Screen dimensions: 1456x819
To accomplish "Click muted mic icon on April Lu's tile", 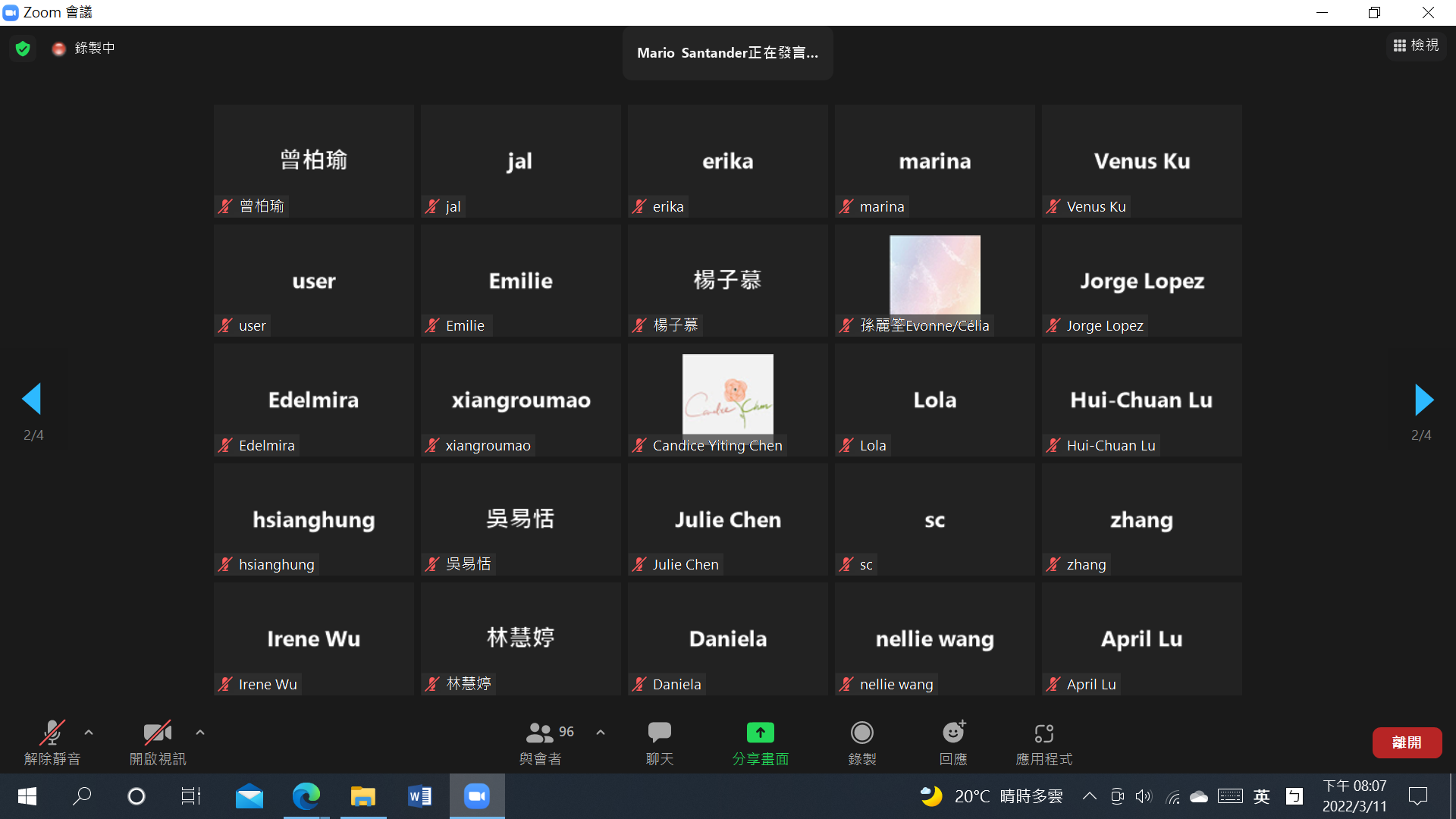I will click(x=1053, y=684).
